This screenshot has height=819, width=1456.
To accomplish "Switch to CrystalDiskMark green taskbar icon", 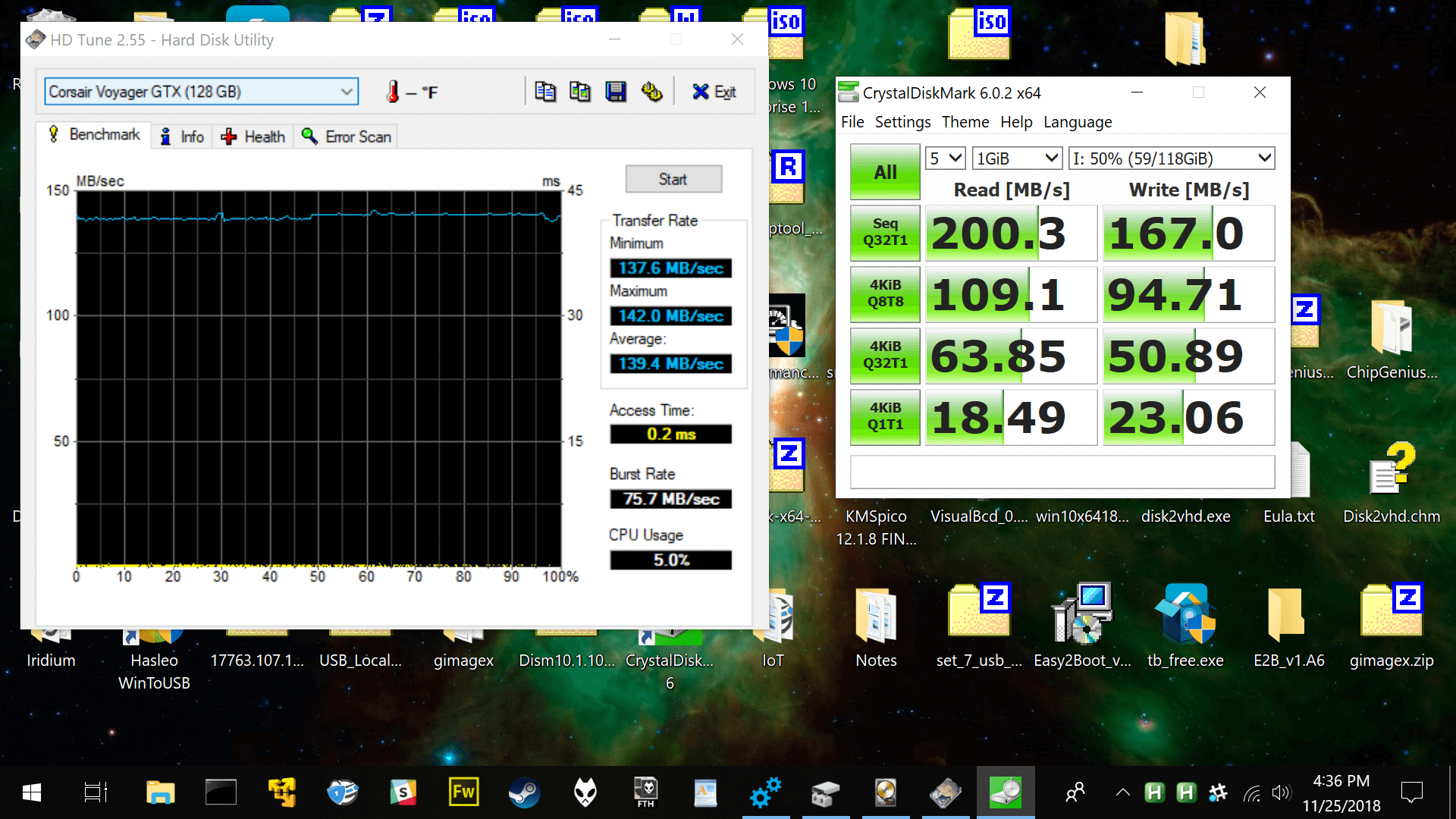I will (1006, 793).
